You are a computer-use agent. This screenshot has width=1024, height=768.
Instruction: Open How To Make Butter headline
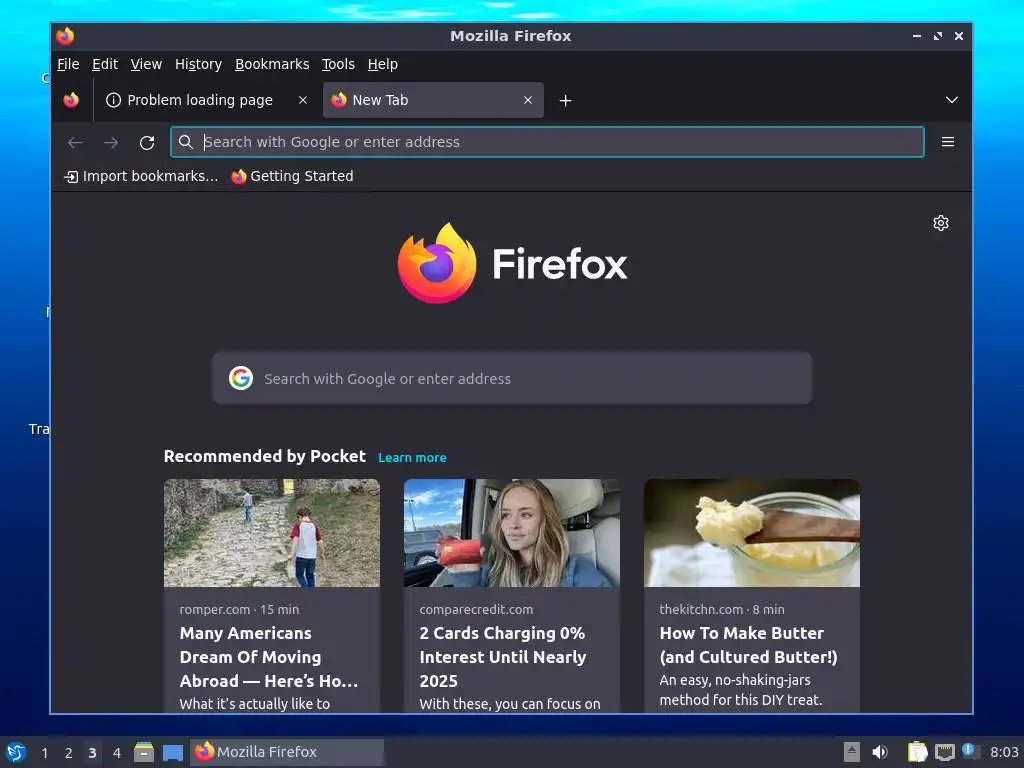(748, 645)
